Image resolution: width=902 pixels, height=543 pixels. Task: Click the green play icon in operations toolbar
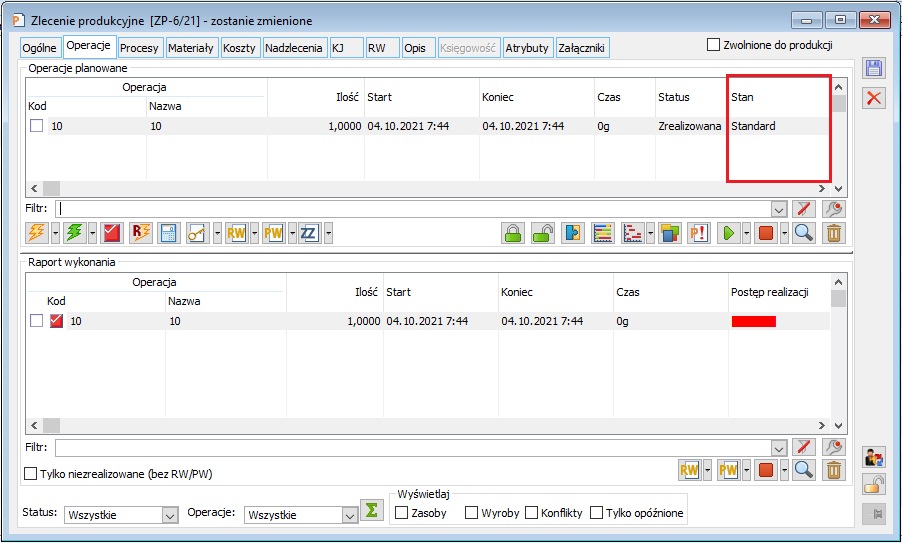click(x=729, y=233)
